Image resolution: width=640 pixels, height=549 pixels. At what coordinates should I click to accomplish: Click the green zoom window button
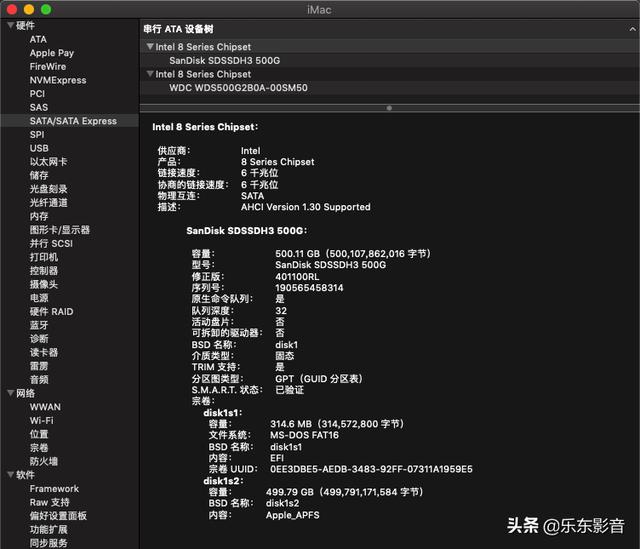click(x=46, y=9)
